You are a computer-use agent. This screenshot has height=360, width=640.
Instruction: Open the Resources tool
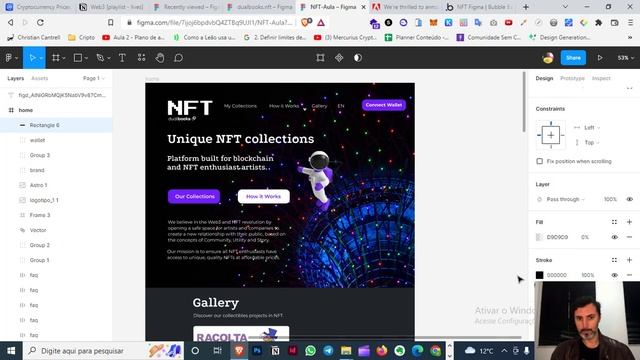coord(141,58)
